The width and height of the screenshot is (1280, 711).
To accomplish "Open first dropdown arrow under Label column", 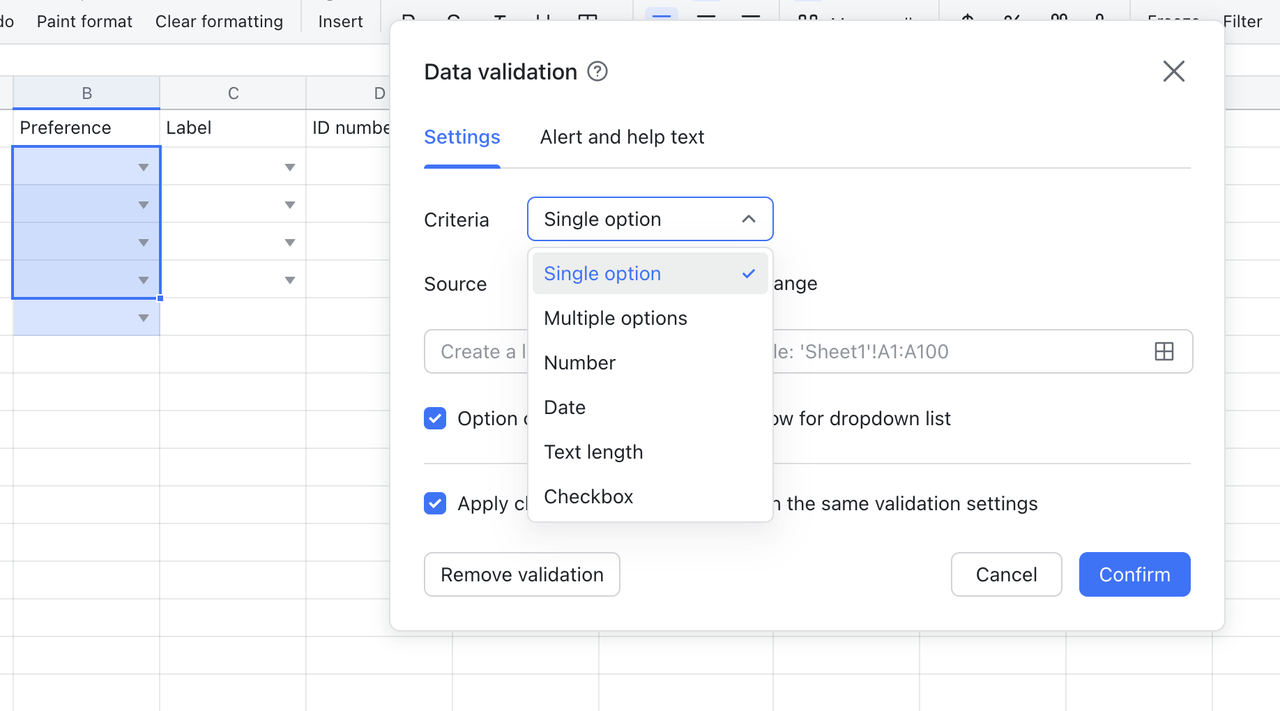I will 289,167.
